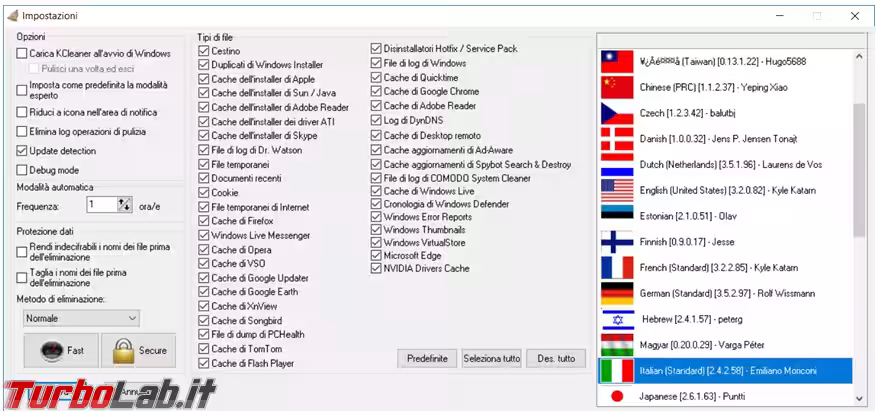The width and height of the screenshot is (876, 412).
Task: Toggle Imposta come predefinita la modalità esperto
Action: point(22,90)
